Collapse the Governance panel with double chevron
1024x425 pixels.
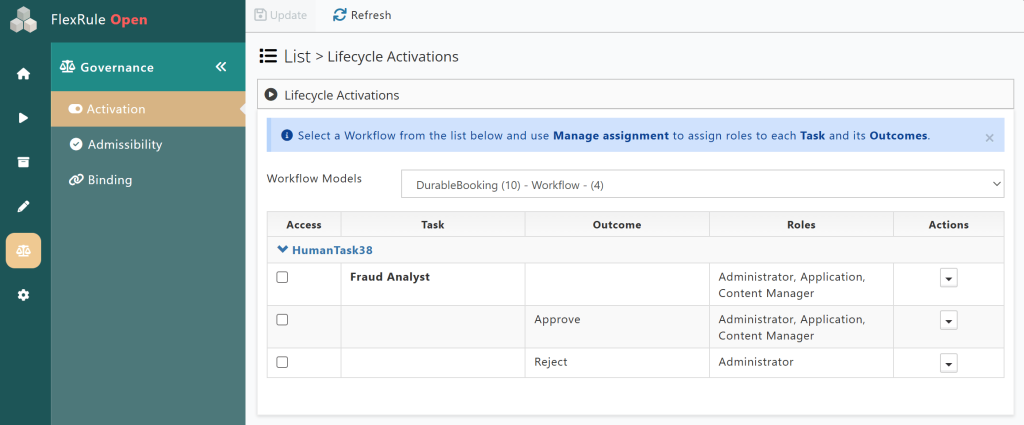coord(221,67)
